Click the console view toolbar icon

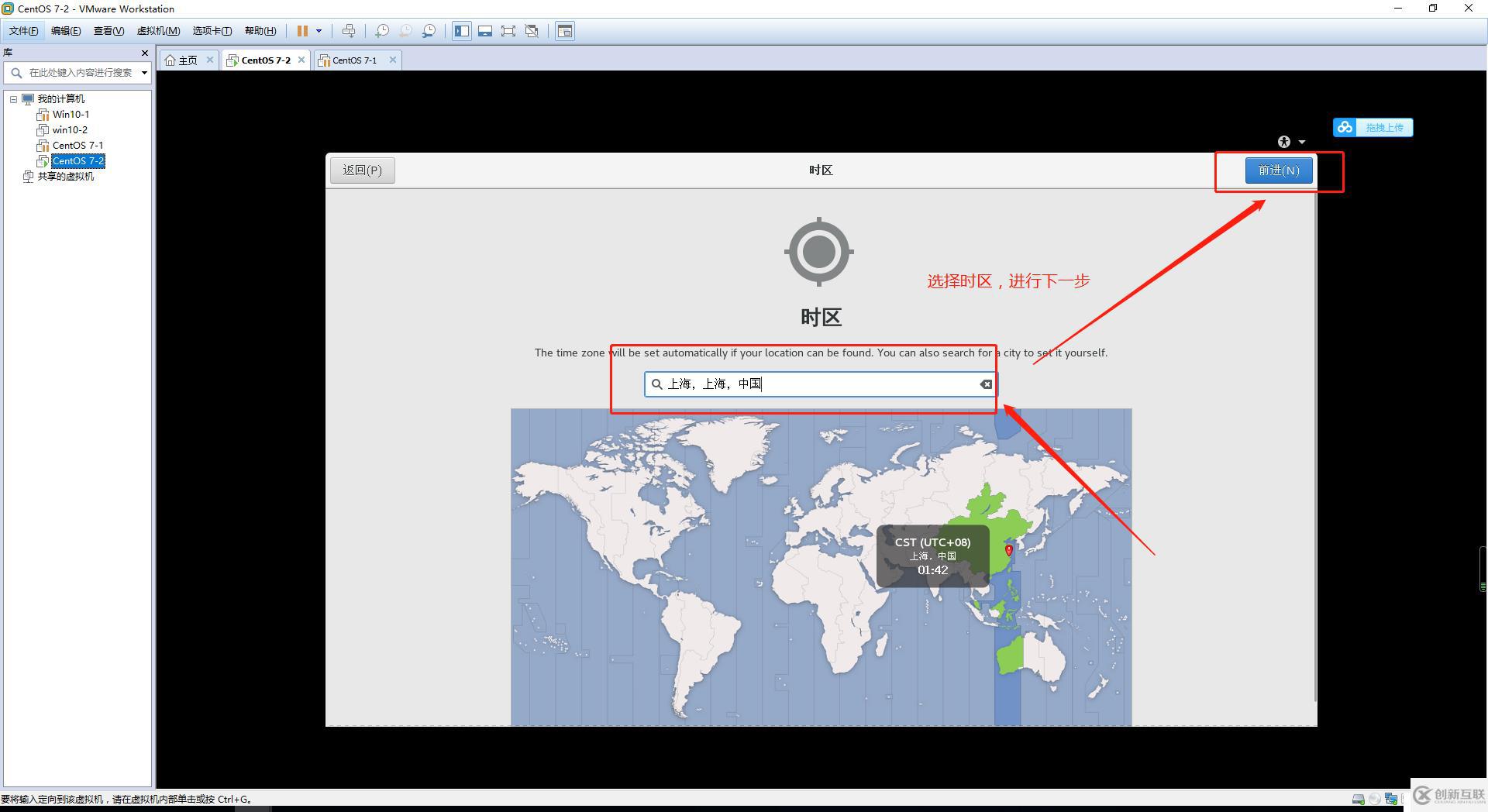click(x=565, y=31)
